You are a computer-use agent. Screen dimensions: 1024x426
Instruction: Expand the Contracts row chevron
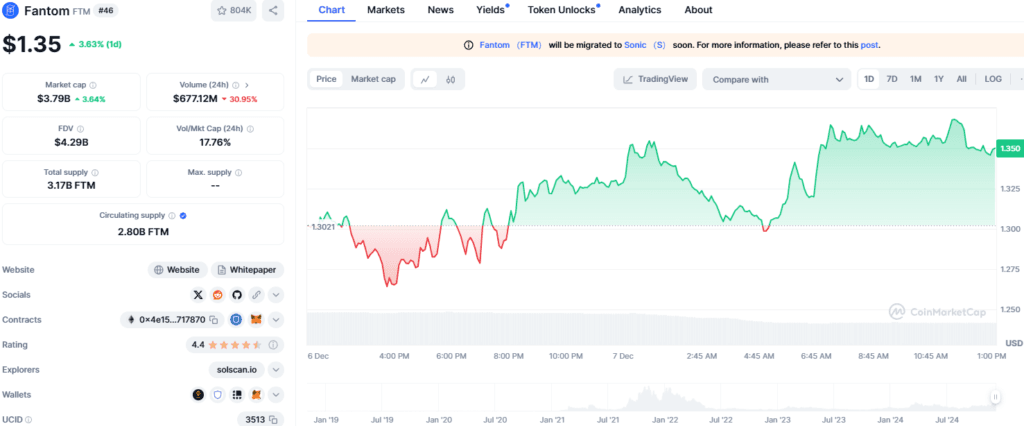point(276,320)
